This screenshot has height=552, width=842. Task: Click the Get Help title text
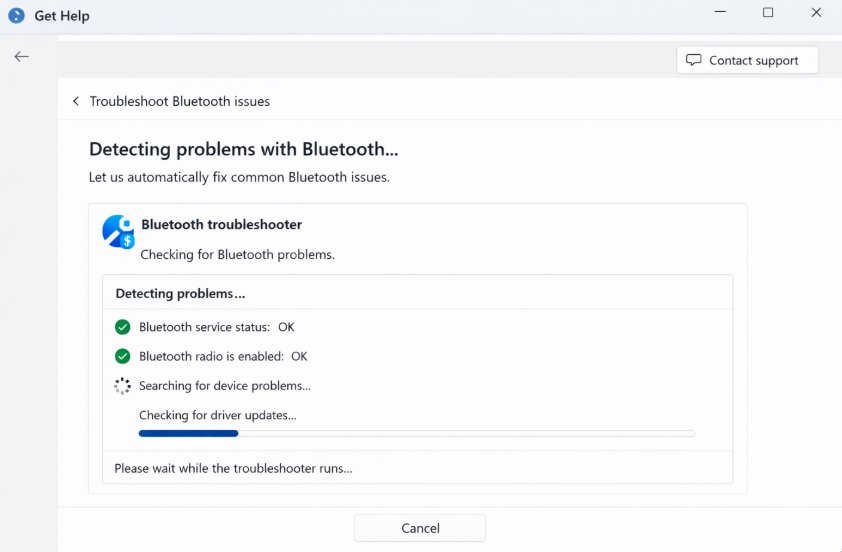[x=62, y=16]
